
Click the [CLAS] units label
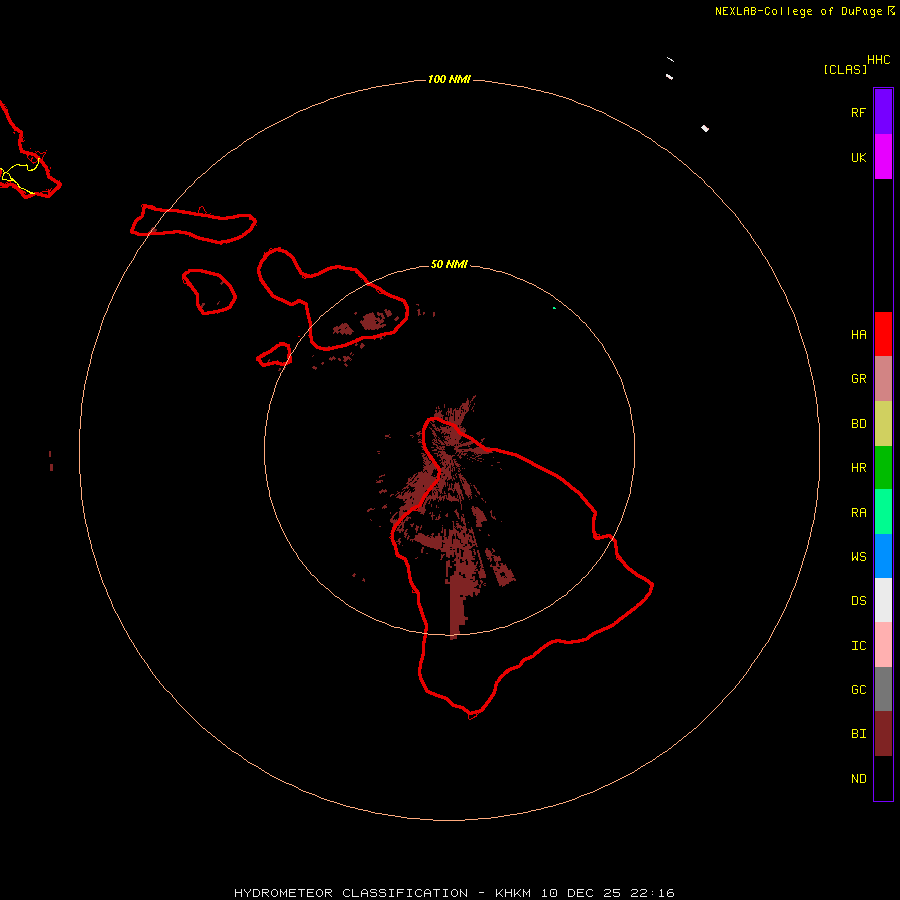tap(845, 69)
